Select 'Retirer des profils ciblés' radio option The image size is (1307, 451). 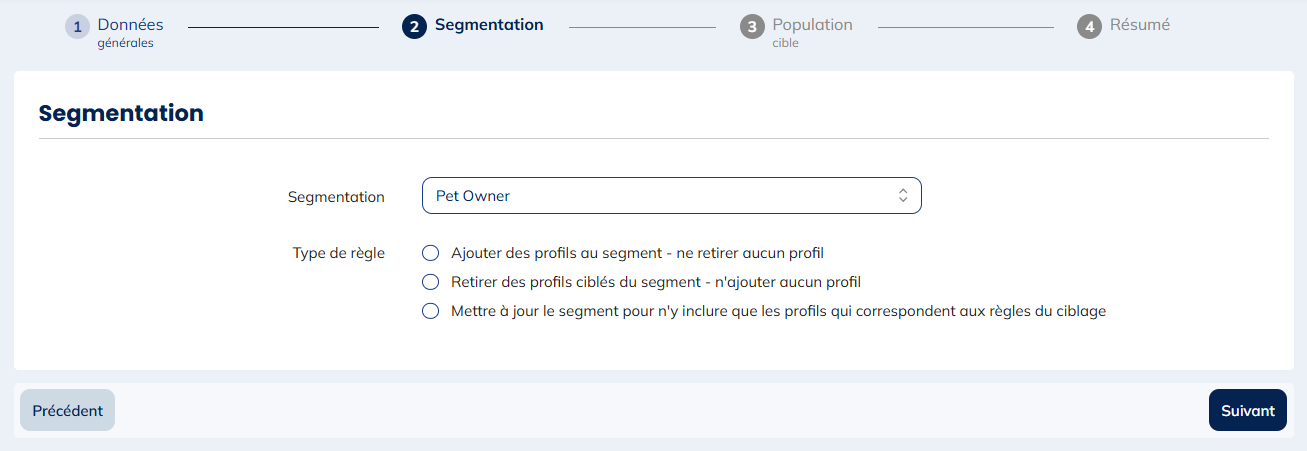tap(431, 282)
